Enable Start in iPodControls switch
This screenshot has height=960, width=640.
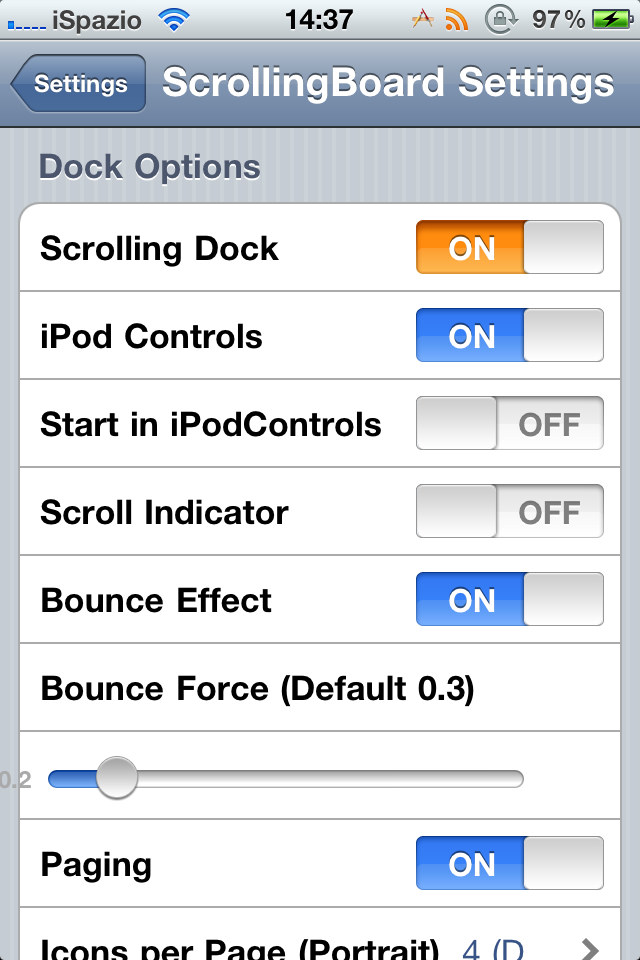coord(510,424)
